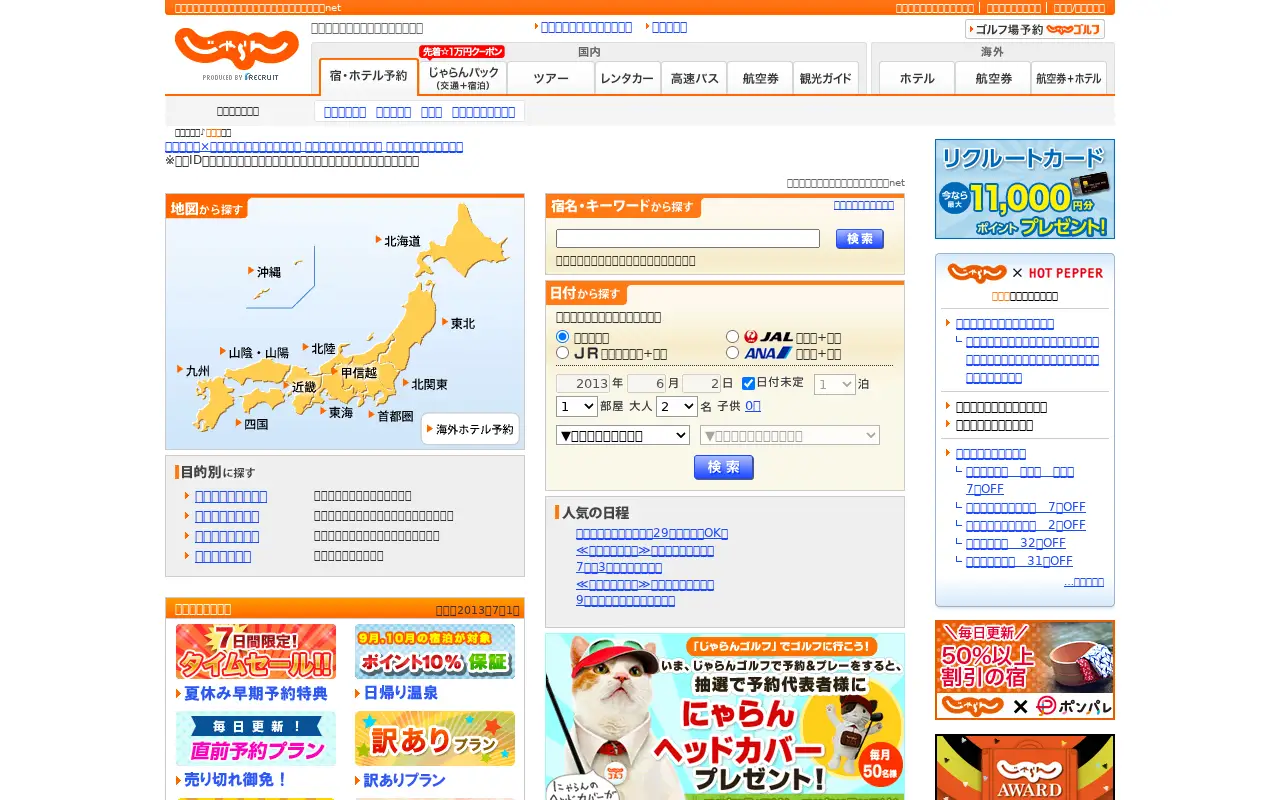Click 検索 button next to keyword field
Image resolution: width=1280 pixels, height=800 pixels.
[x=860, y=239]
